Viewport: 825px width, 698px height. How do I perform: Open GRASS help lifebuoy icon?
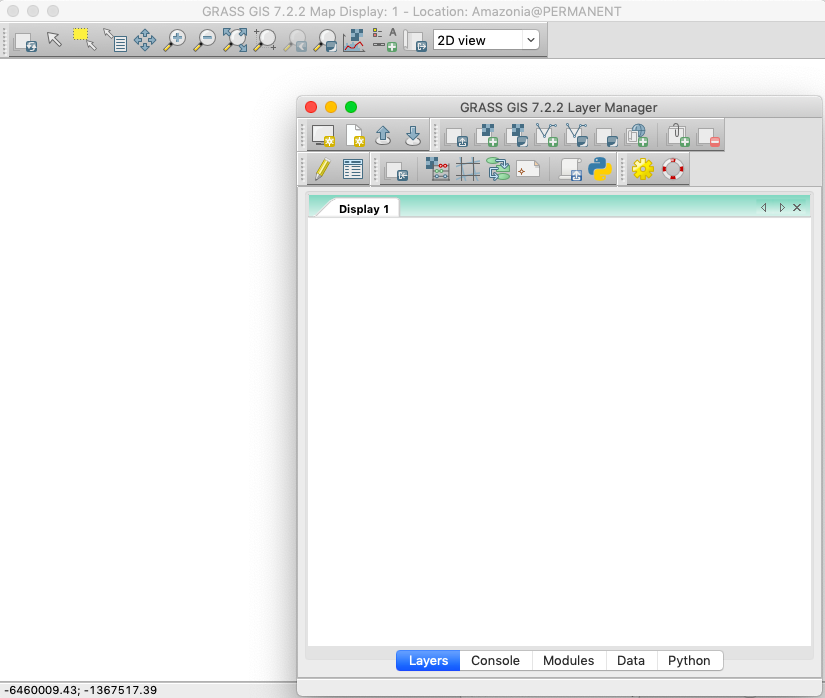point(673,169)
